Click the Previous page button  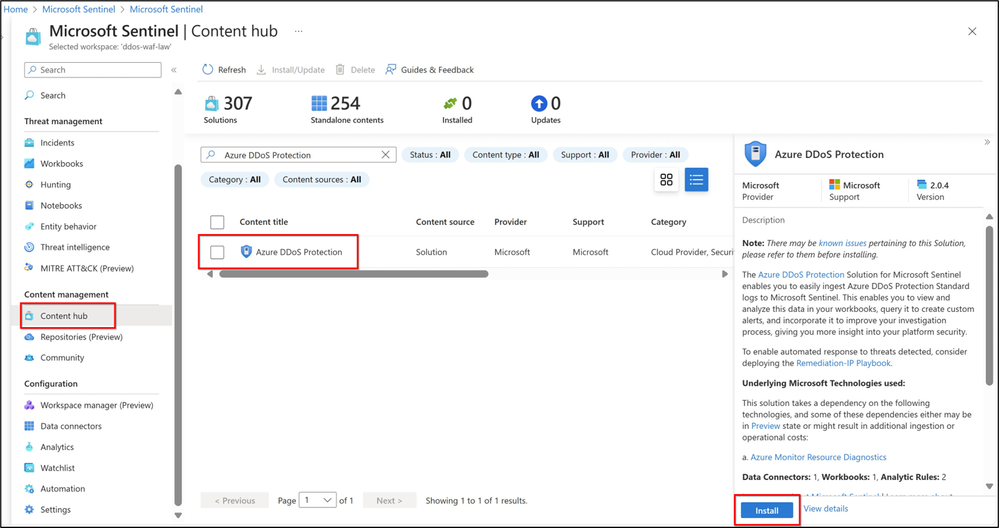pyautogui.click(x=234, y=501)
